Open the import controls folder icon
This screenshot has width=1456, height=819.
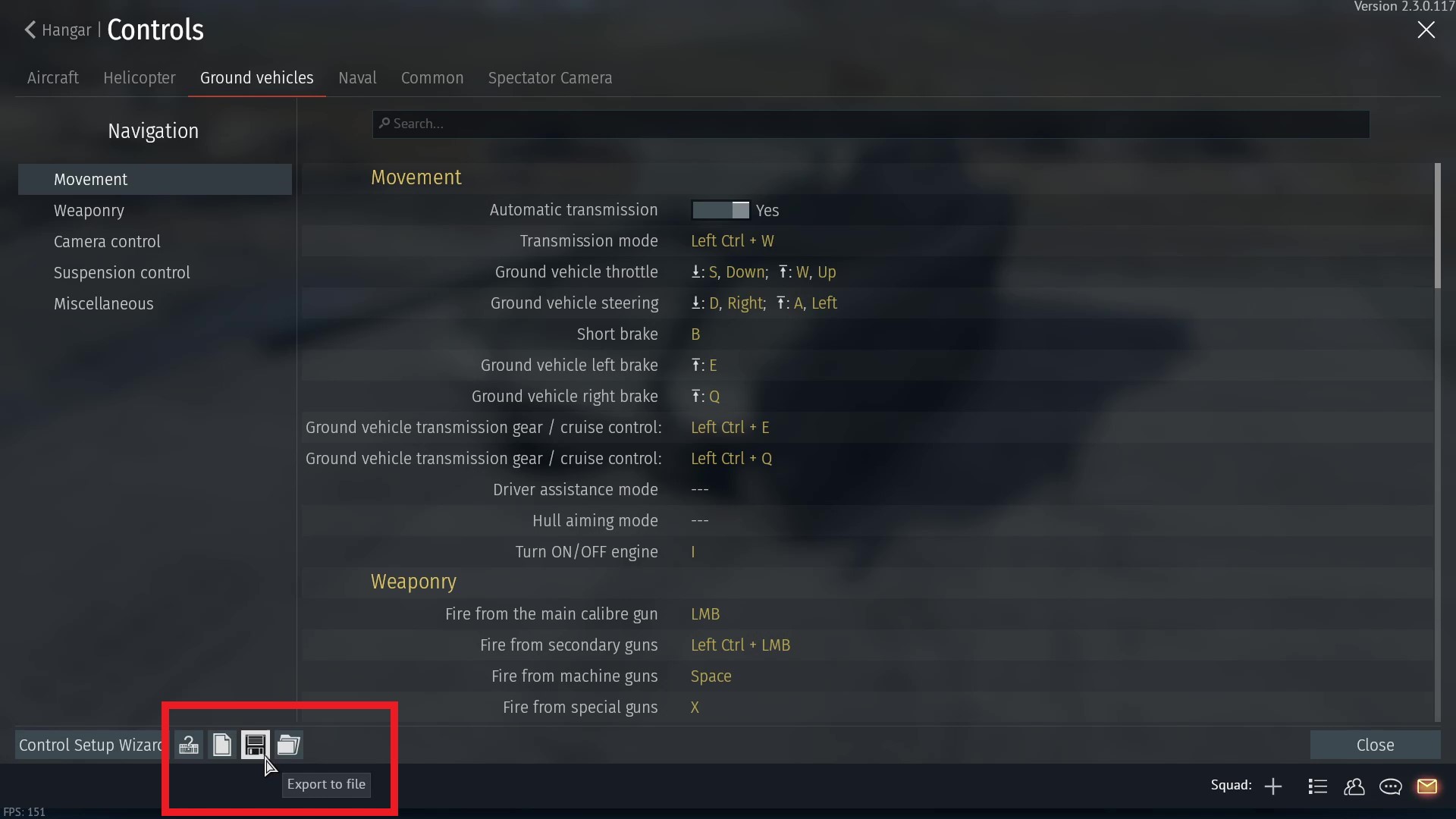coord(288,745)
